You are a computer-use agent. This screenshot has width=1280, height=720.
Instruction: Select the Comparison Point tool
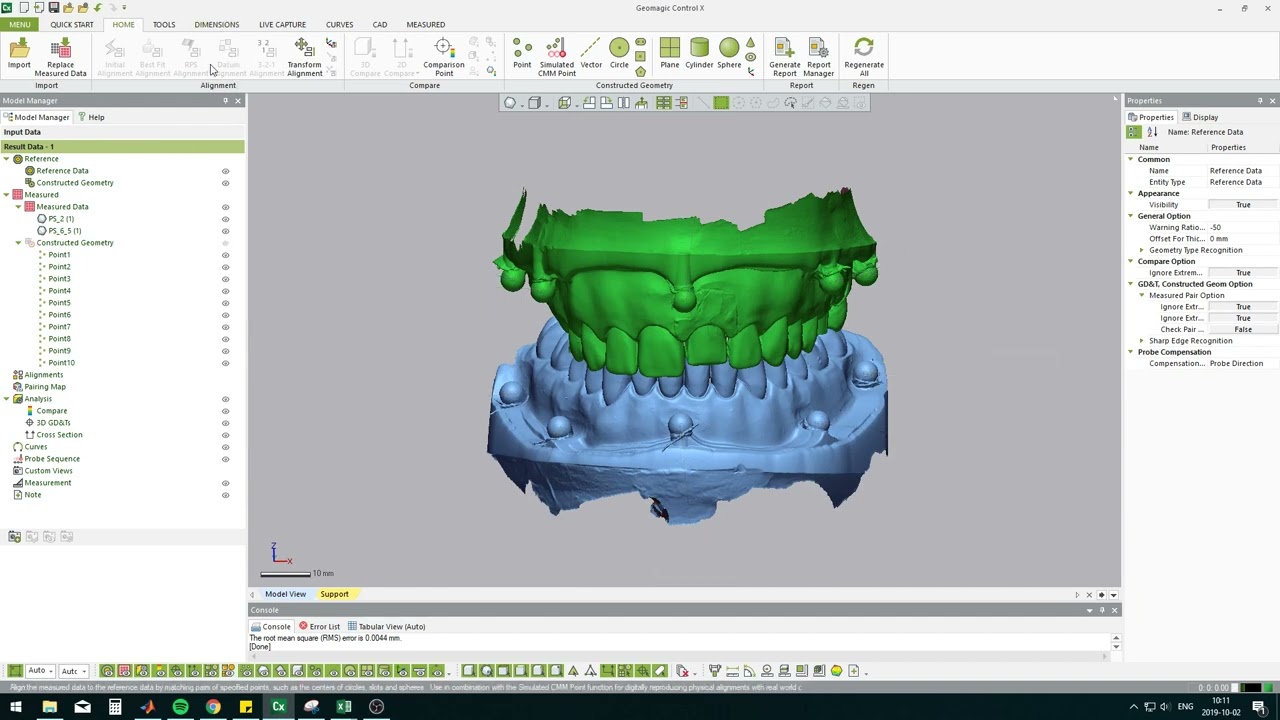(x=443, y=57)
